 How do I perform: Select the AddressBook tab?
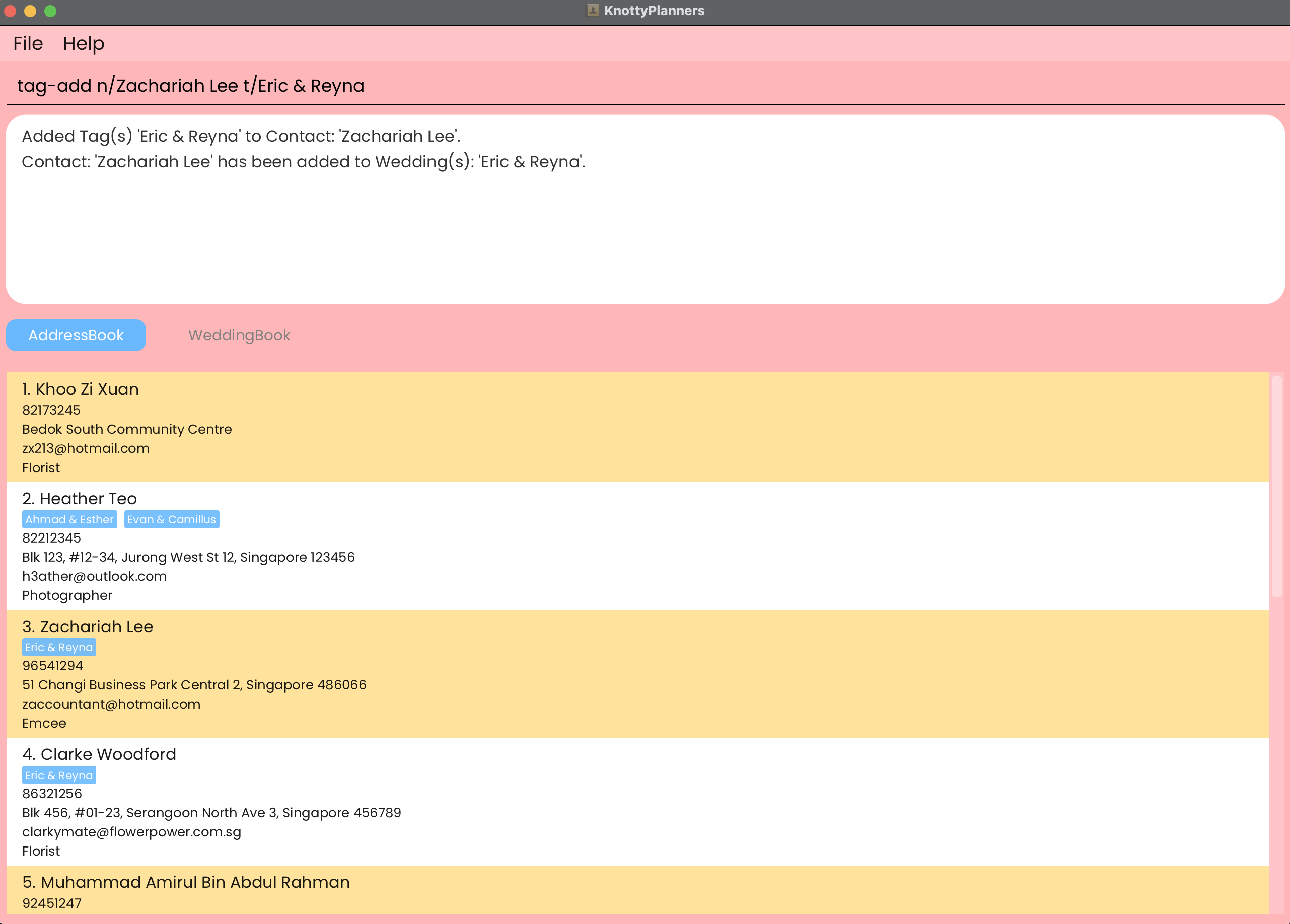click(76, 335)
